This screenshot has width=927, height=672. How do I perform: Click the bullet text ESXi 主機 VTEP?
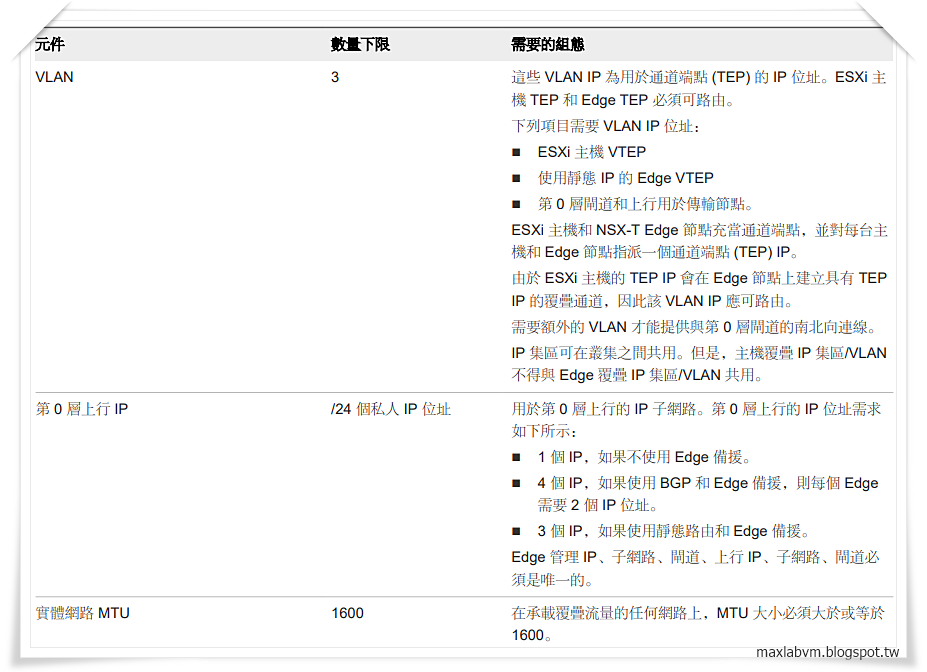[x=592, y=152]
